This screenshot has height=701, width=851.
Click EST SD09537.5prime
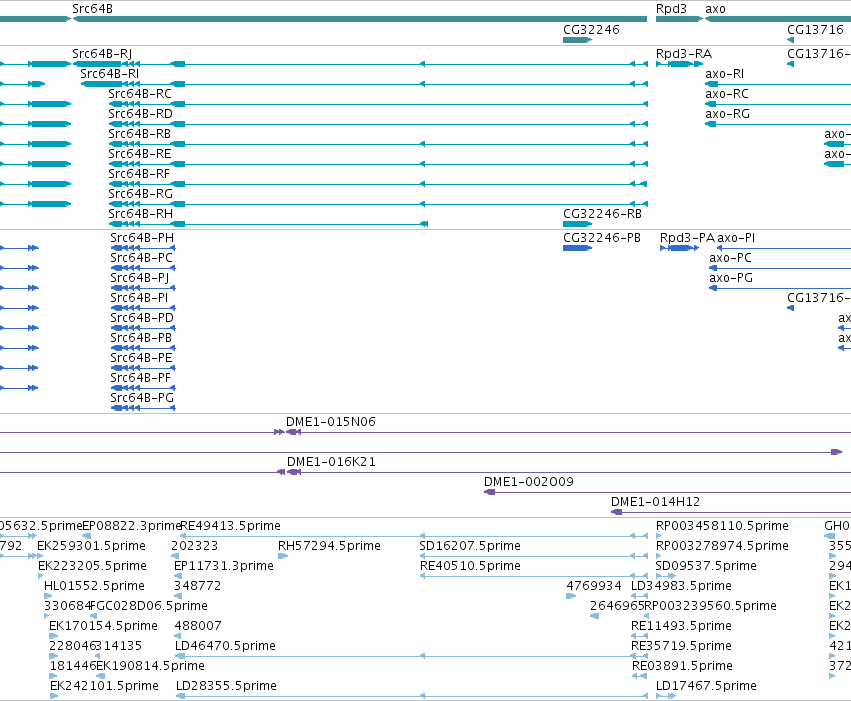(666, 576)
